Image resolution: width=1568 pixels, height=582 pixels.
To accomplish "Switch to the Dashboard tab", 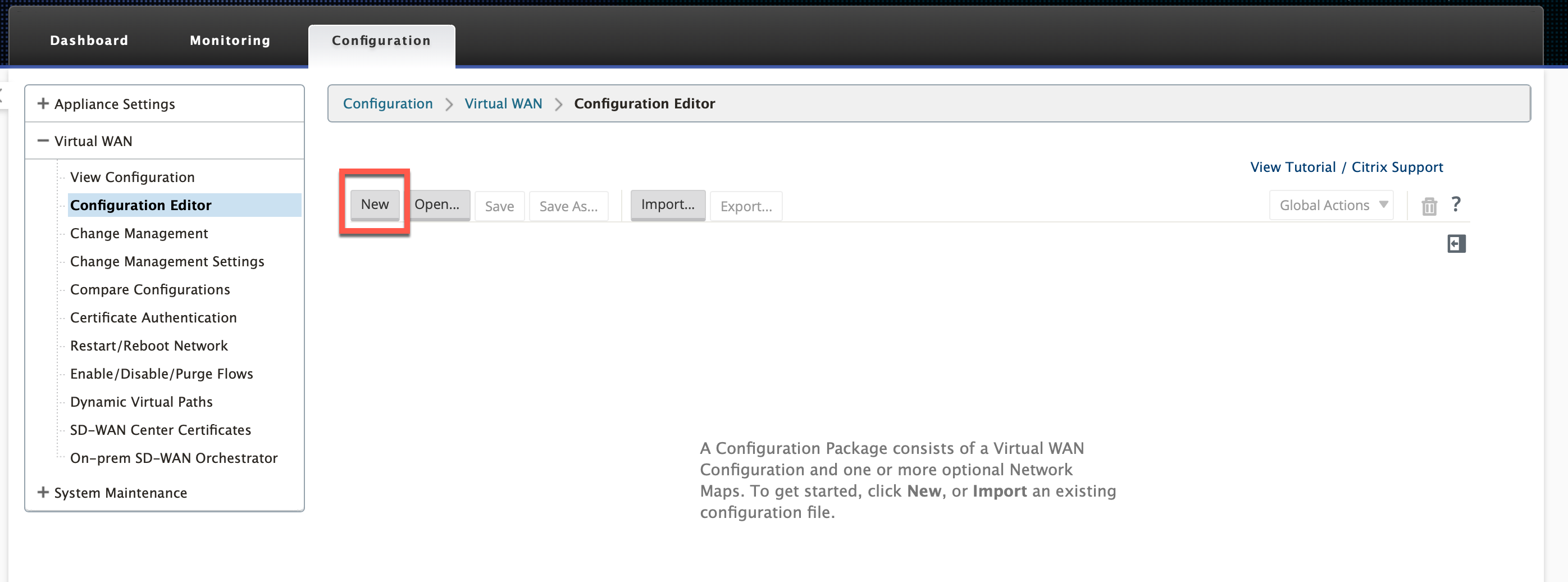I will pyautogui.click(x=89, y=40).
